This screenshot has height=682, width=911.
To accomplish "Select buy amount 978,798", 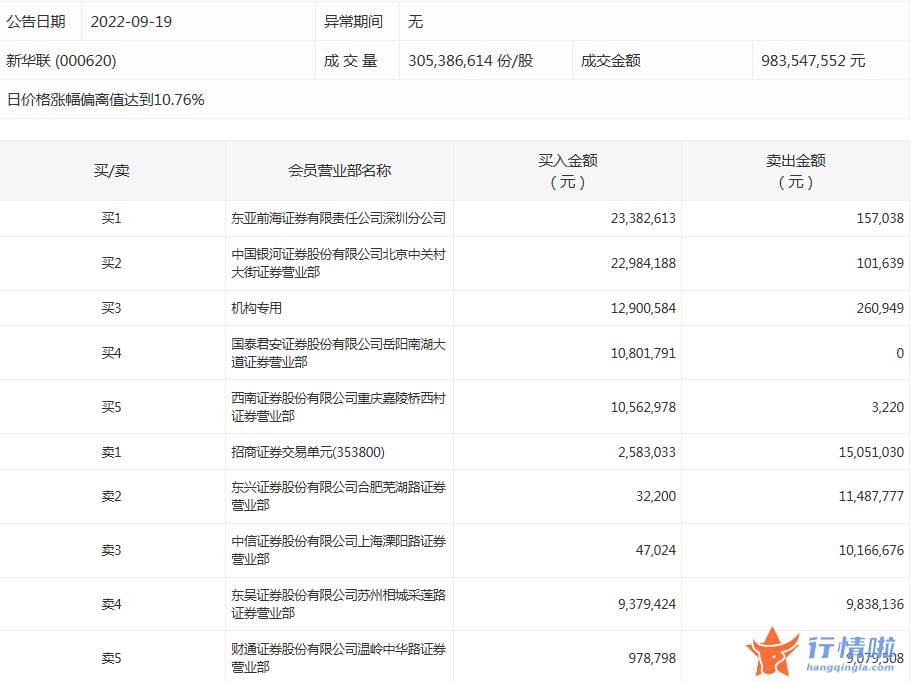I will pos(652,658).
